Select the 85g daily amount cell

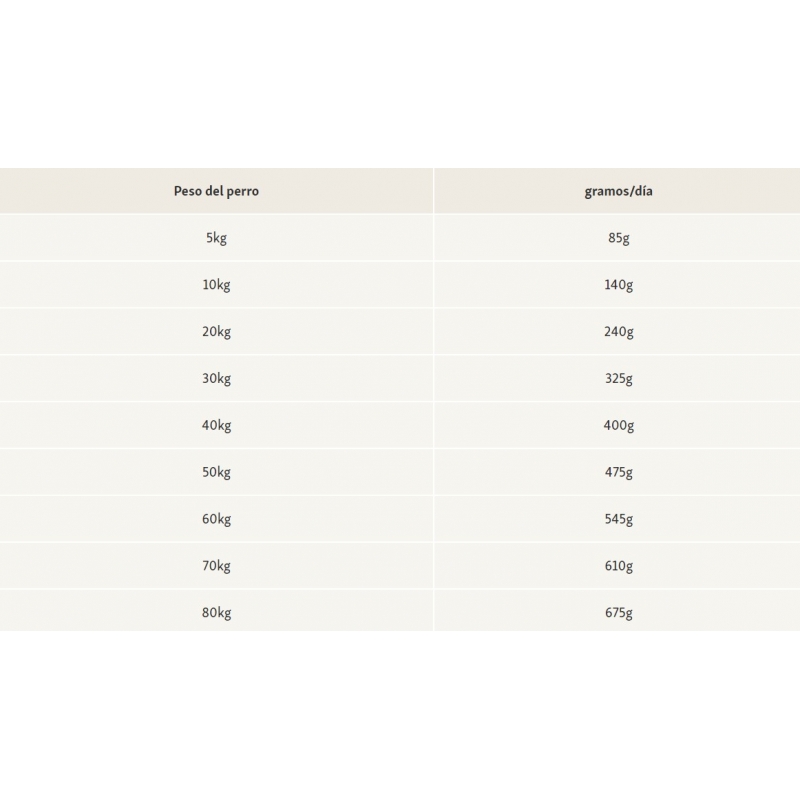click(x=619, y=238)
